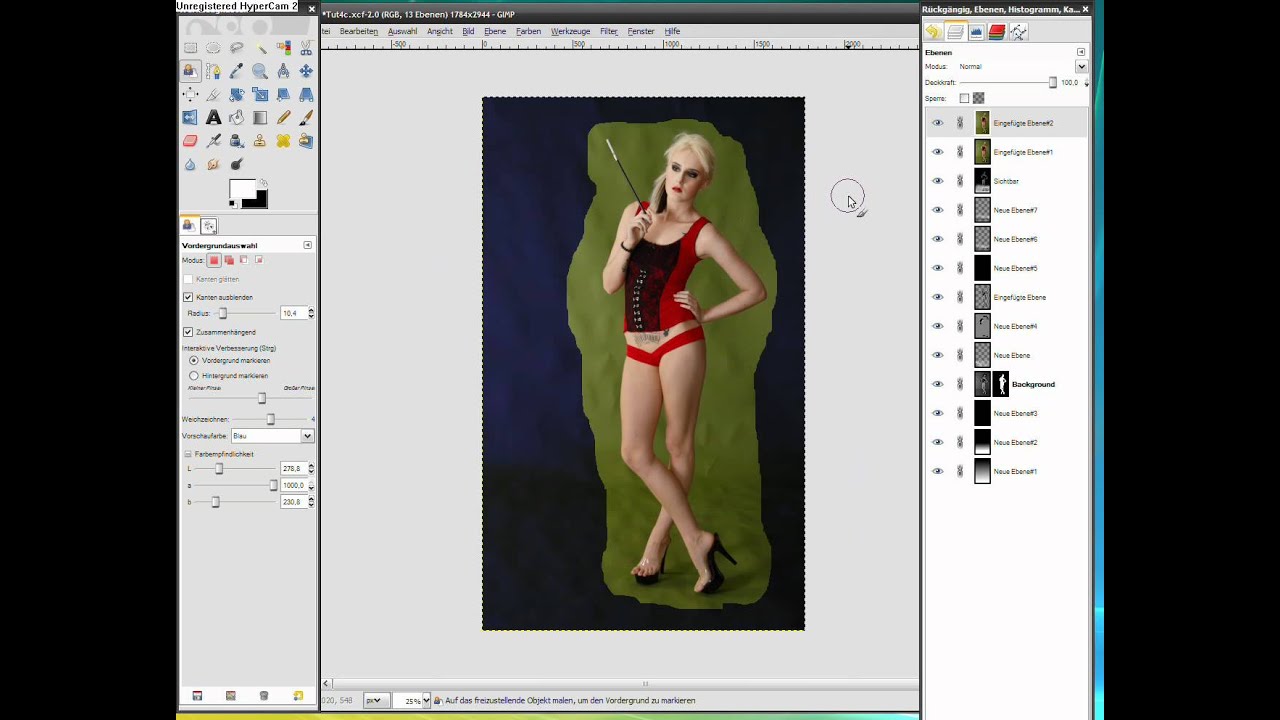Hide the Neue Ebene#7 layer

(x=937, y=210)
